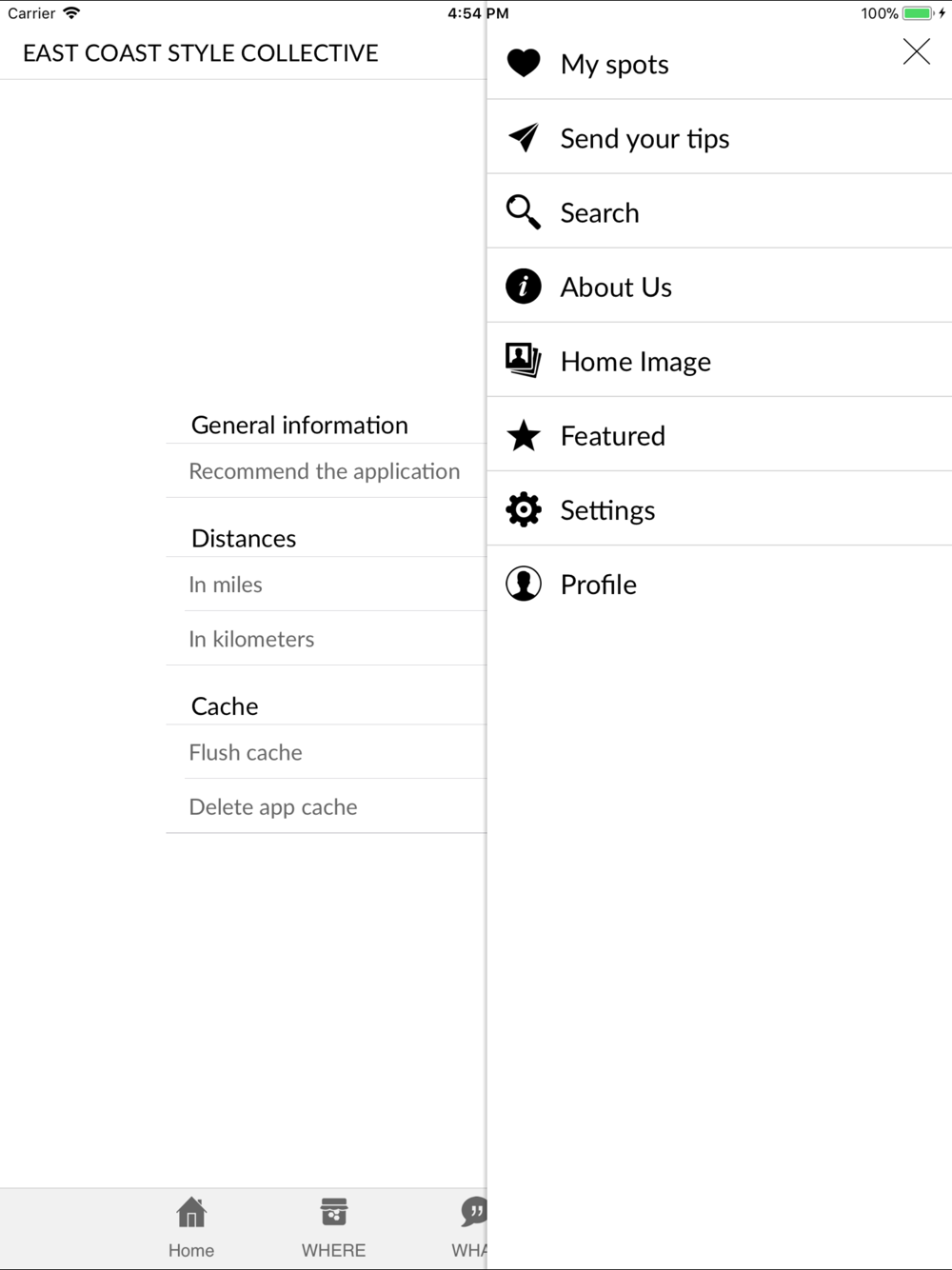Tap Recommend the application

coord(327,471)
